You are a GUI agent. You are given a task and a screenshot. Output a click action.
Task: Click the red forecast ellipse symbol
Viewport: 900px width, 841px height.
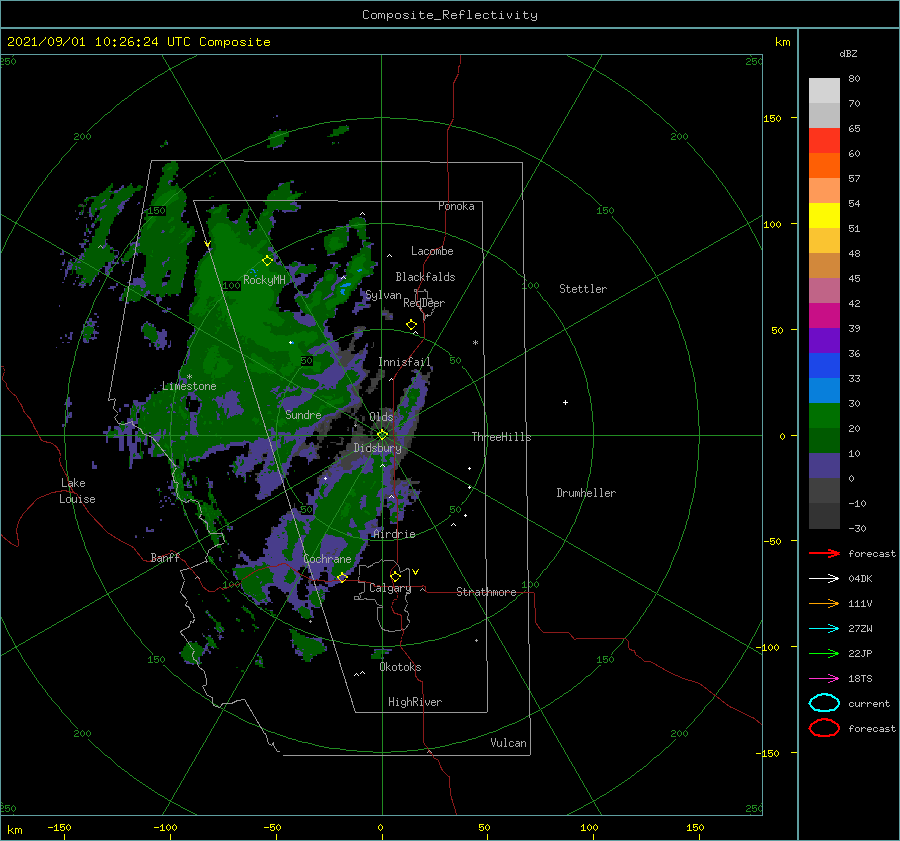click(x=824, y=728)
